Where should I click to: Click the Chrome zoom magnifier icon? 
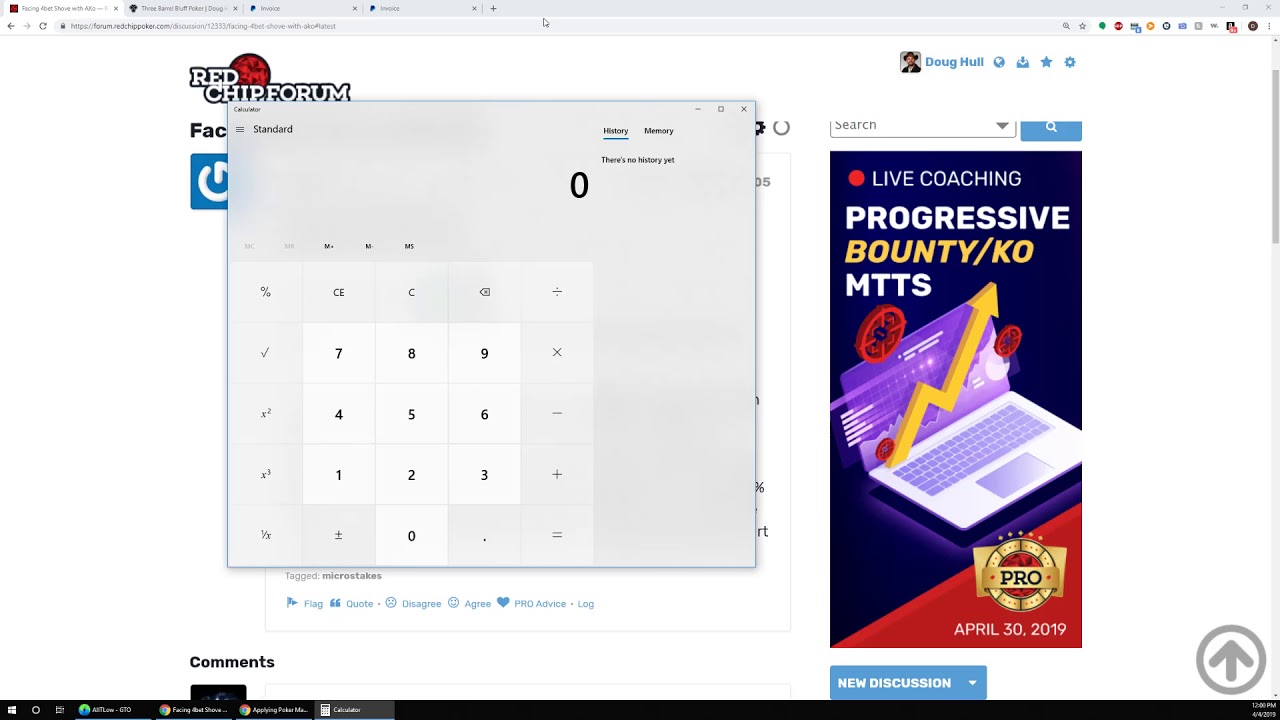1066,26
